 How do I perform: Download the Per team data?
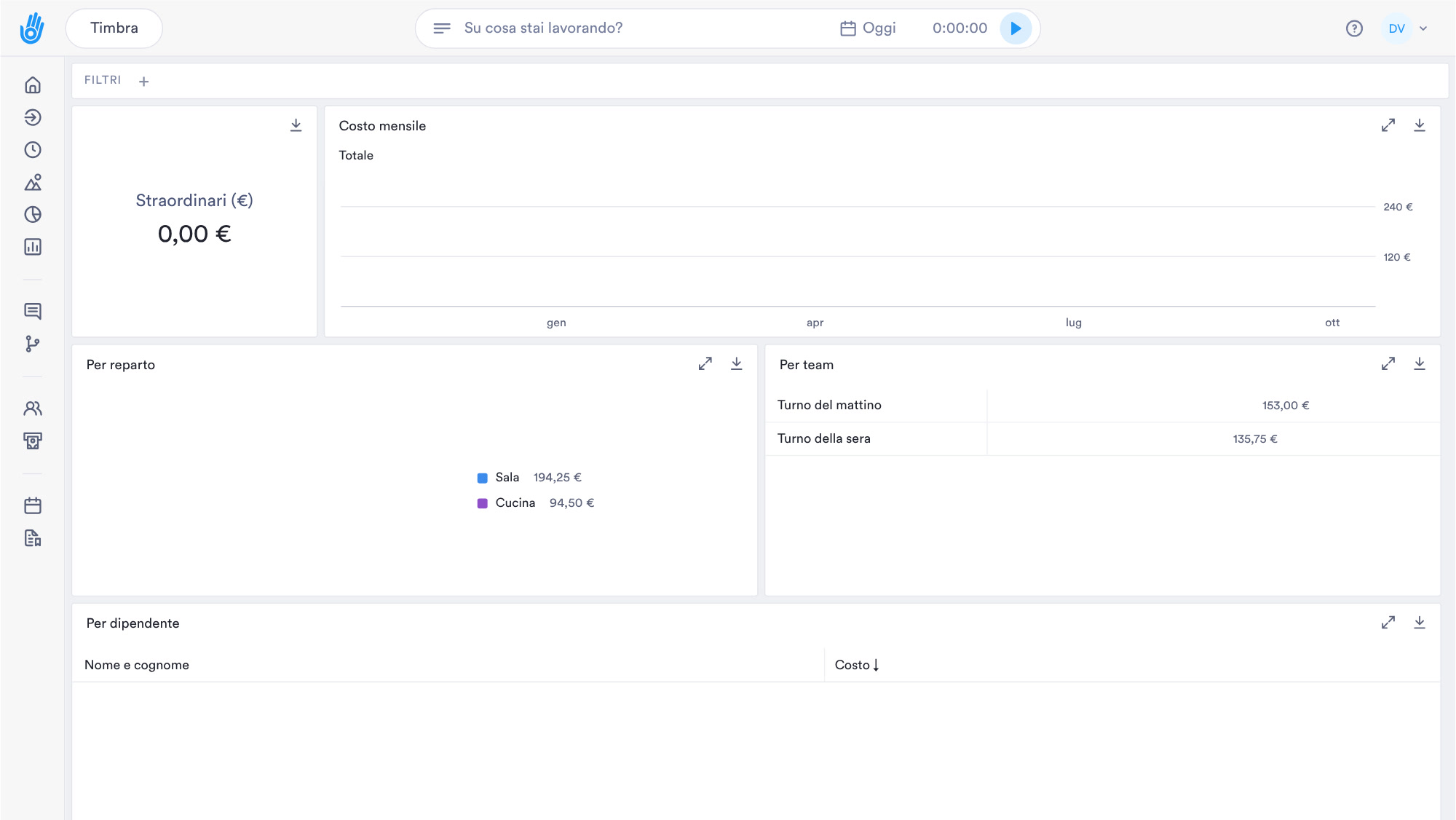tap(1420, 363)
